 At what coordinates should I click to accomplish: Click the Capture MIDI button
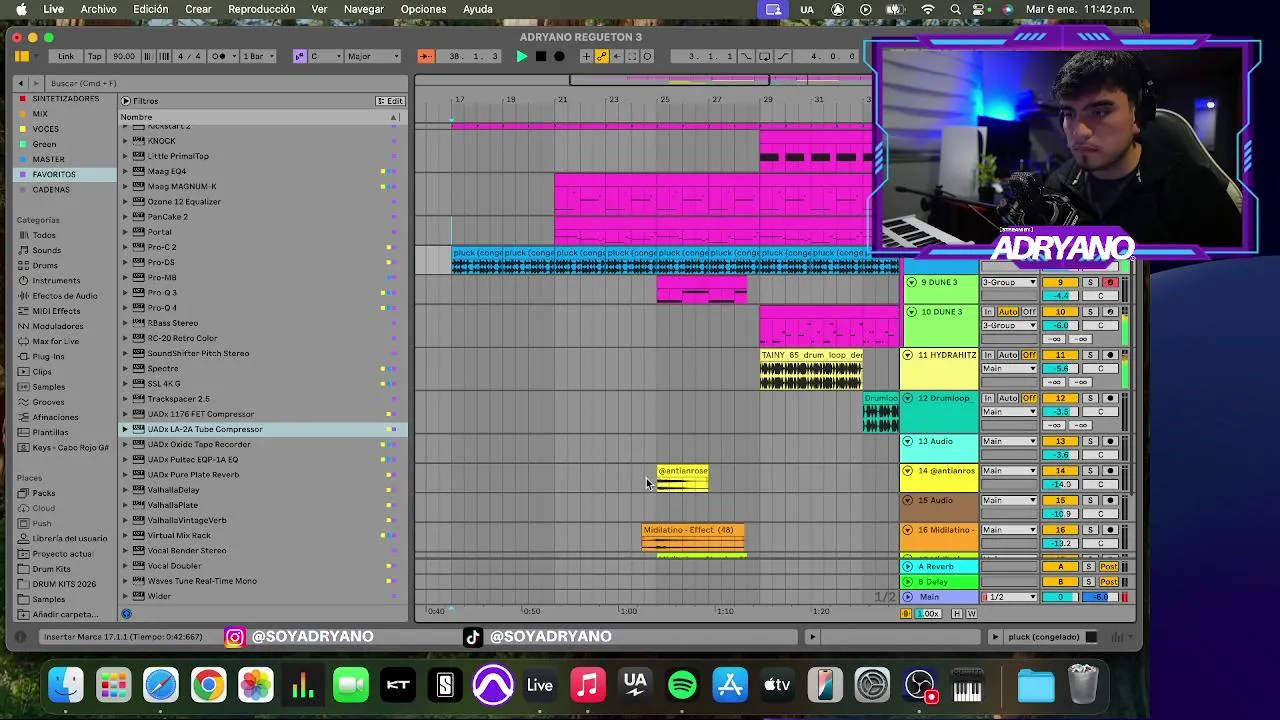pyautogui.click(x=632, y=56)
